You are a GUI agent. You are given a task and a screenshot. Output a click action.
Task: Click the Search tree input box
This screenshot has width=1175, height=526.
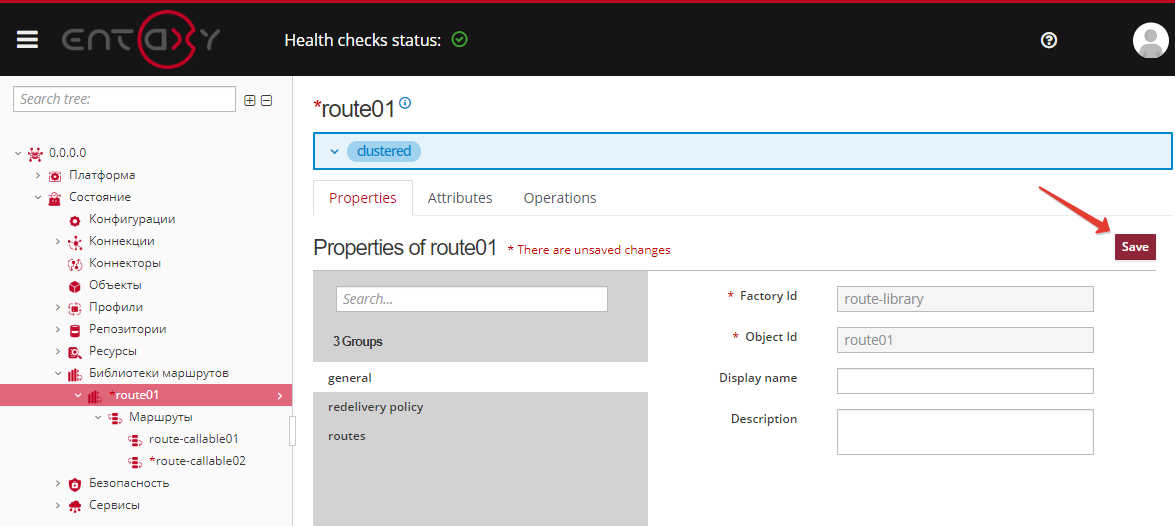(124, 99)
